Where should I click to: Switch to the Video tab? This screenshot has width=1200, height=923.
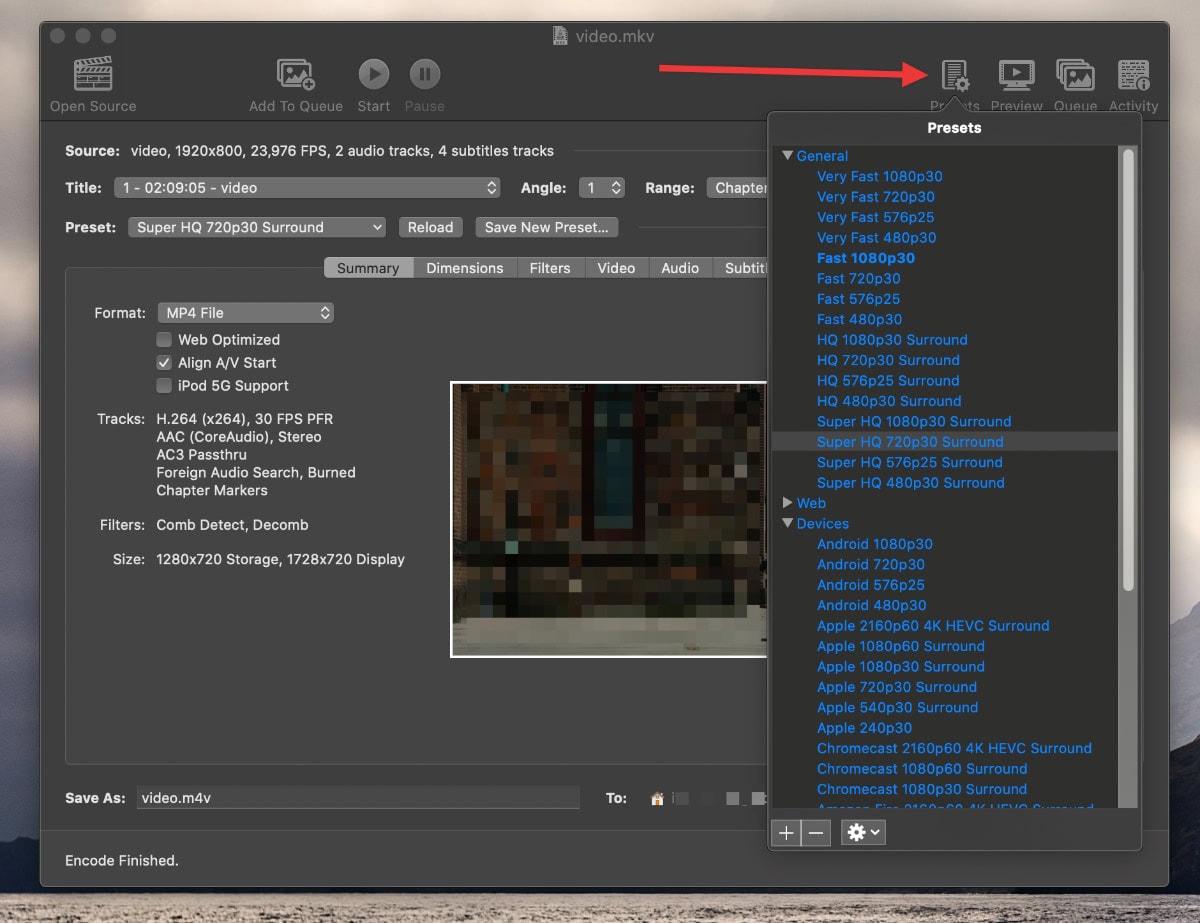(616, 268)
